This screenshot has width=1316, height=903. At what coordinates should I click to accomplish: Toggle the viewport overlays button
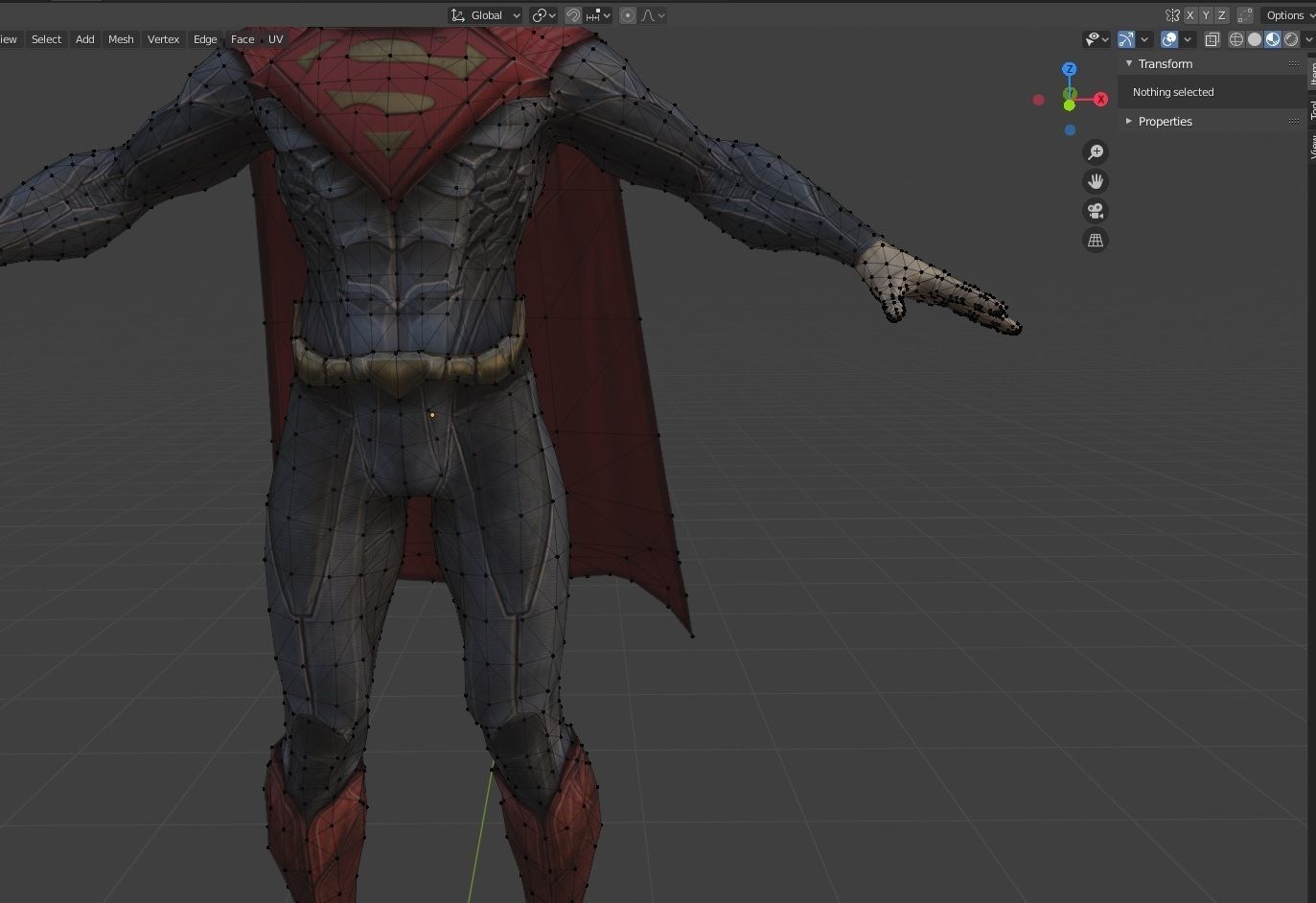[1169, 39]
